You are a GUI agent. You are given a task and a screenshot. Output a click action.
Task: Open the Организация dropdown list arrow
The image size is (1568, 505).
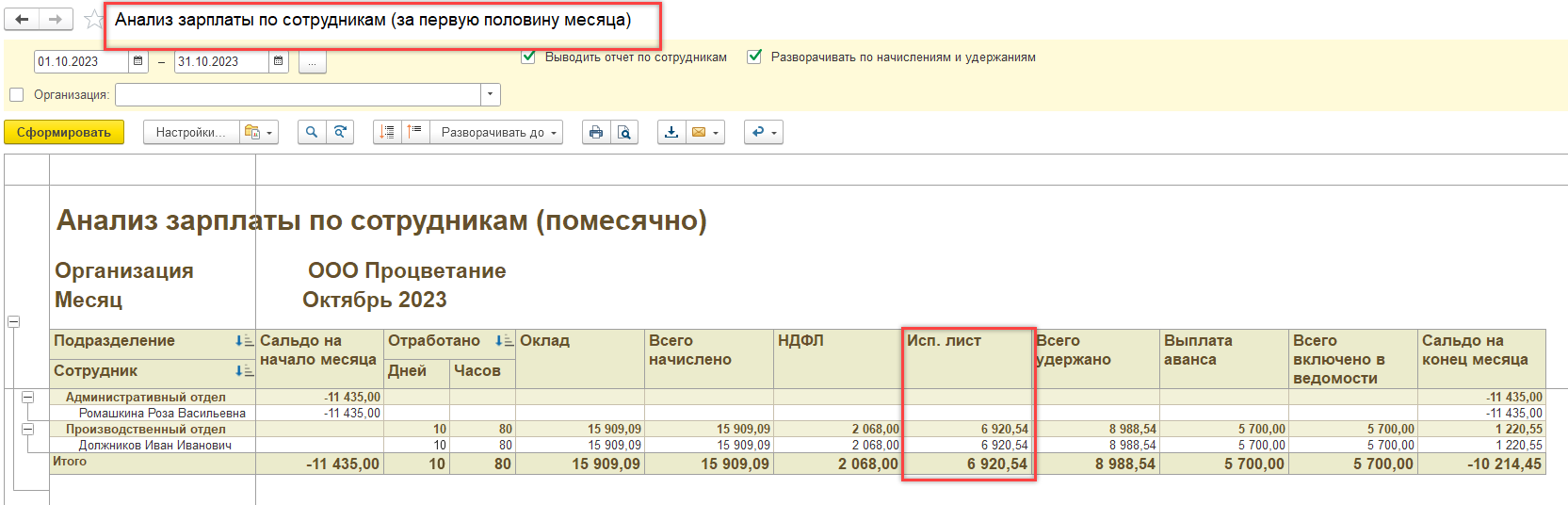click(x=490, y=94)
